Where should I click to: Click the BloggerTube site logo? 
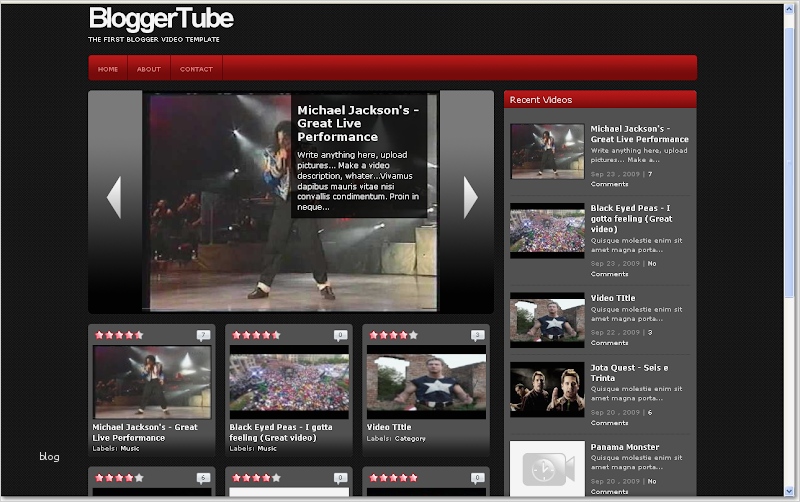(x=161, y=18)
